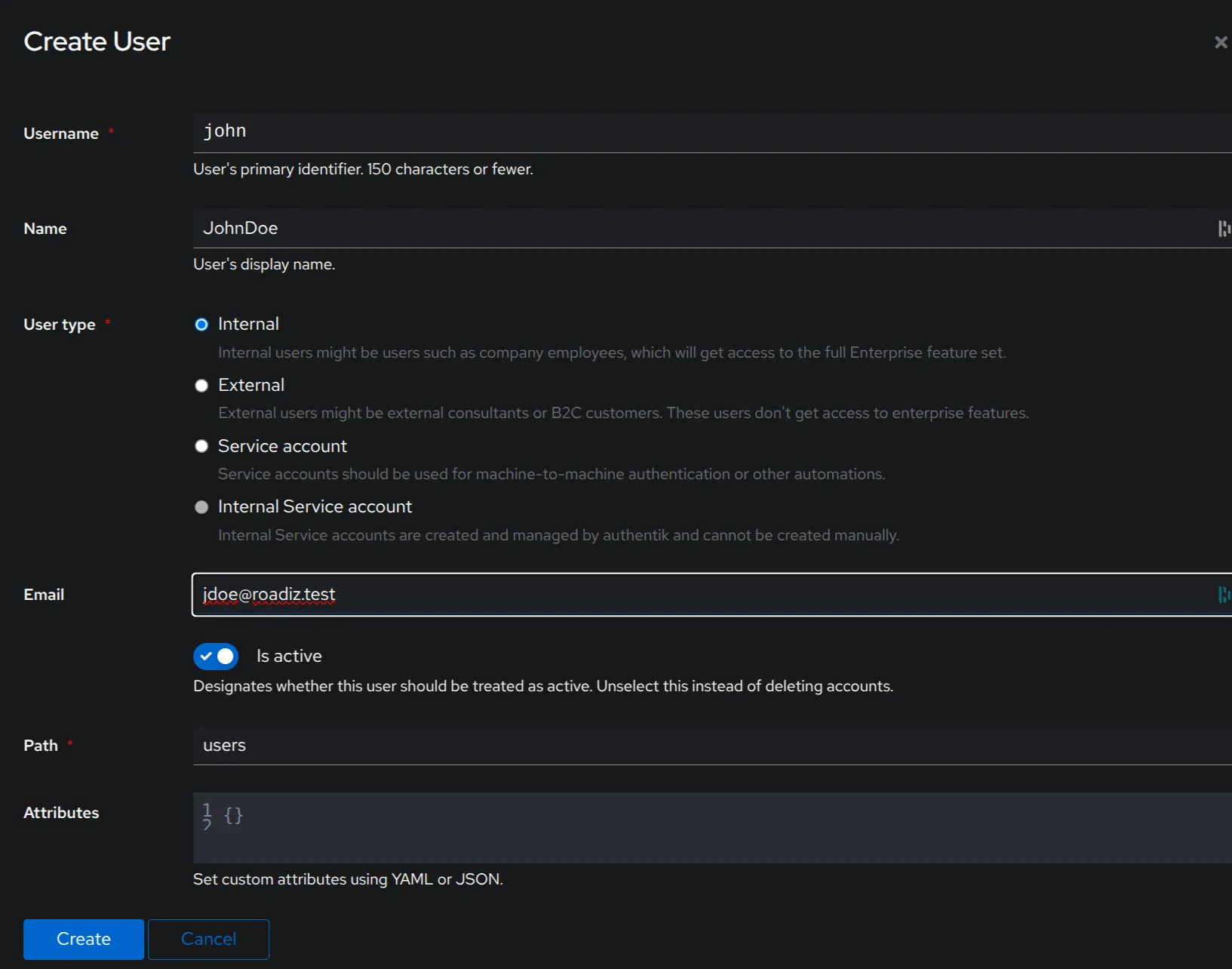Select the External user type radio
The image size is (1232, 969).
[201, 386]
